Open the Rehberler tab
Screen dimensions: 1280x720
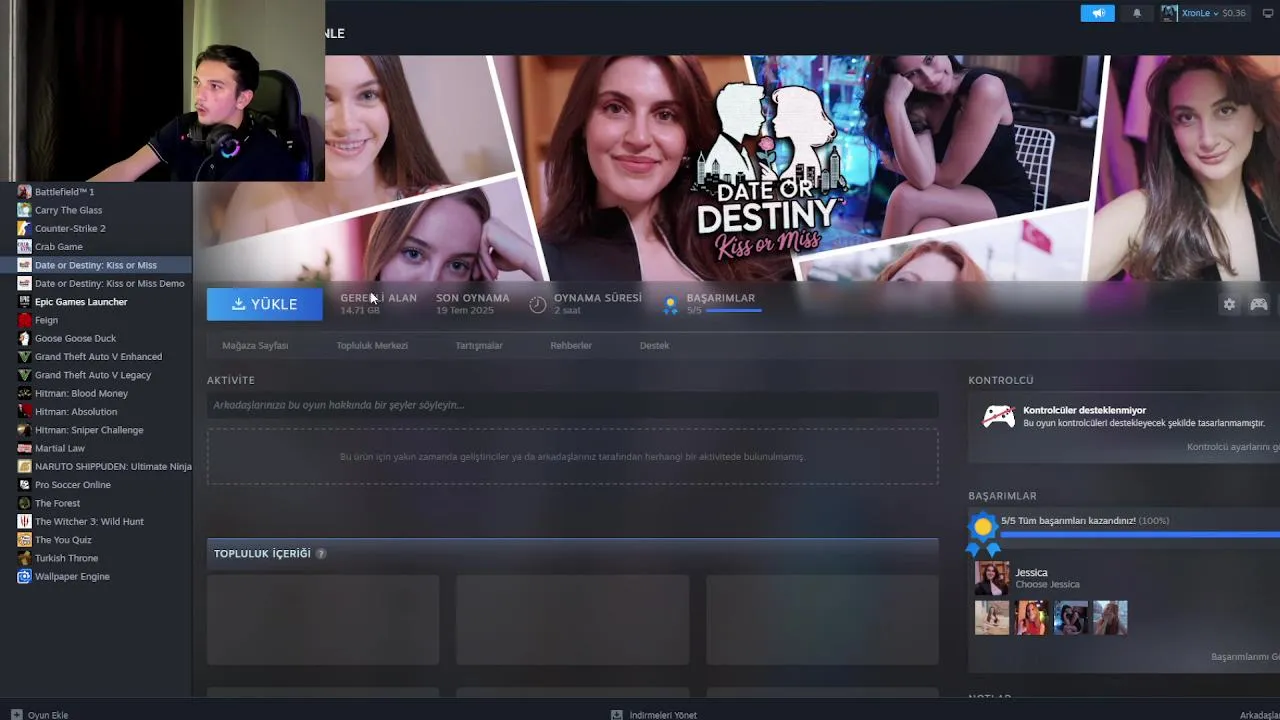571,345
